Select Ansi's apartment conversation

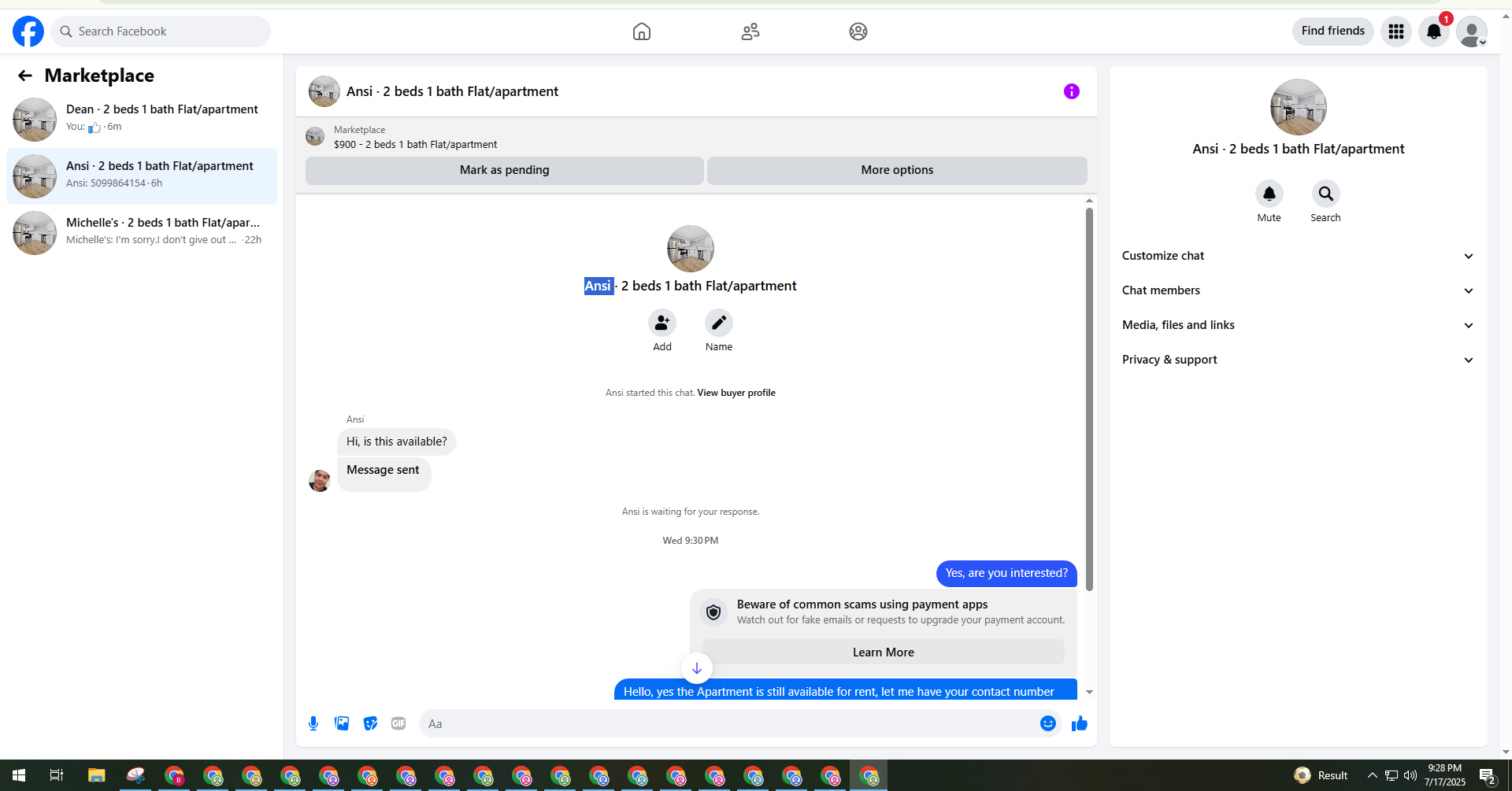click(142, 176)
